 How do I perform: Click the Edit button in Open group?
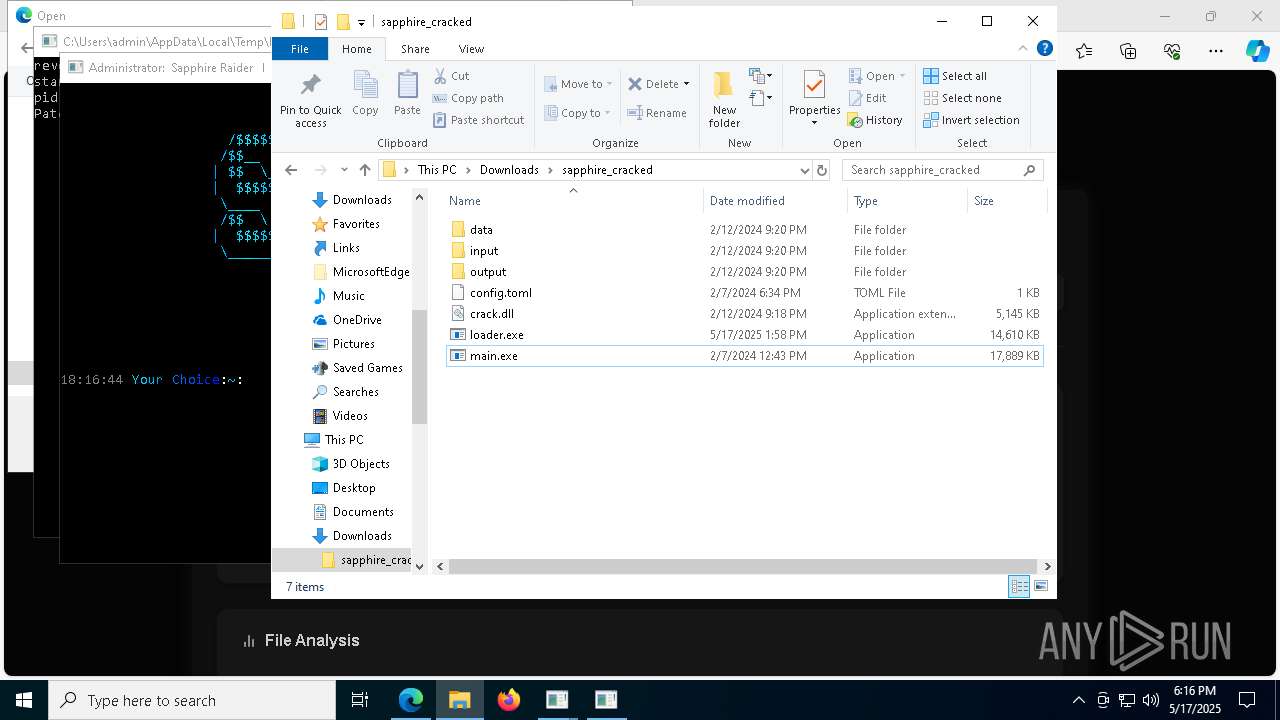tap(867, 98)
